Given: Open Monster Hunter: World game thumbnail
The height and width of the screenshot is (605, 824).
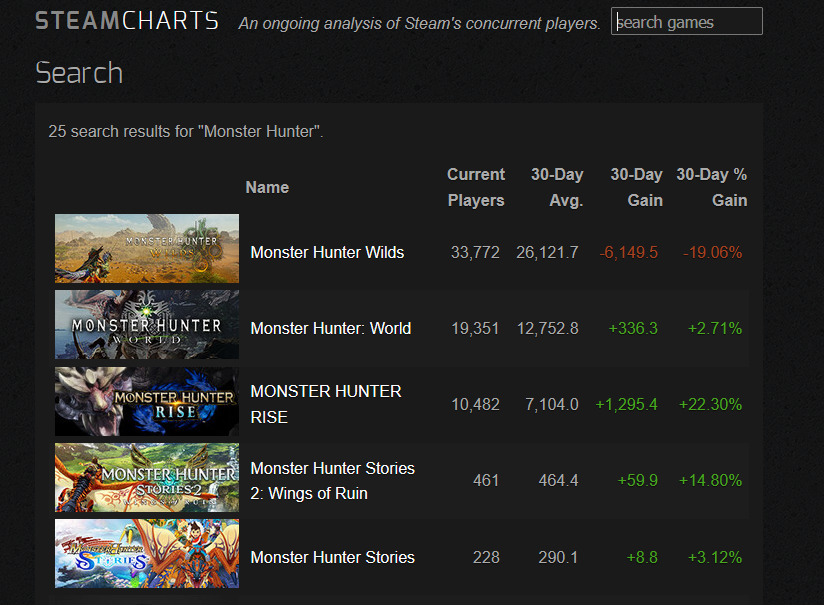Looking at the screenshot, I should 147,324.
